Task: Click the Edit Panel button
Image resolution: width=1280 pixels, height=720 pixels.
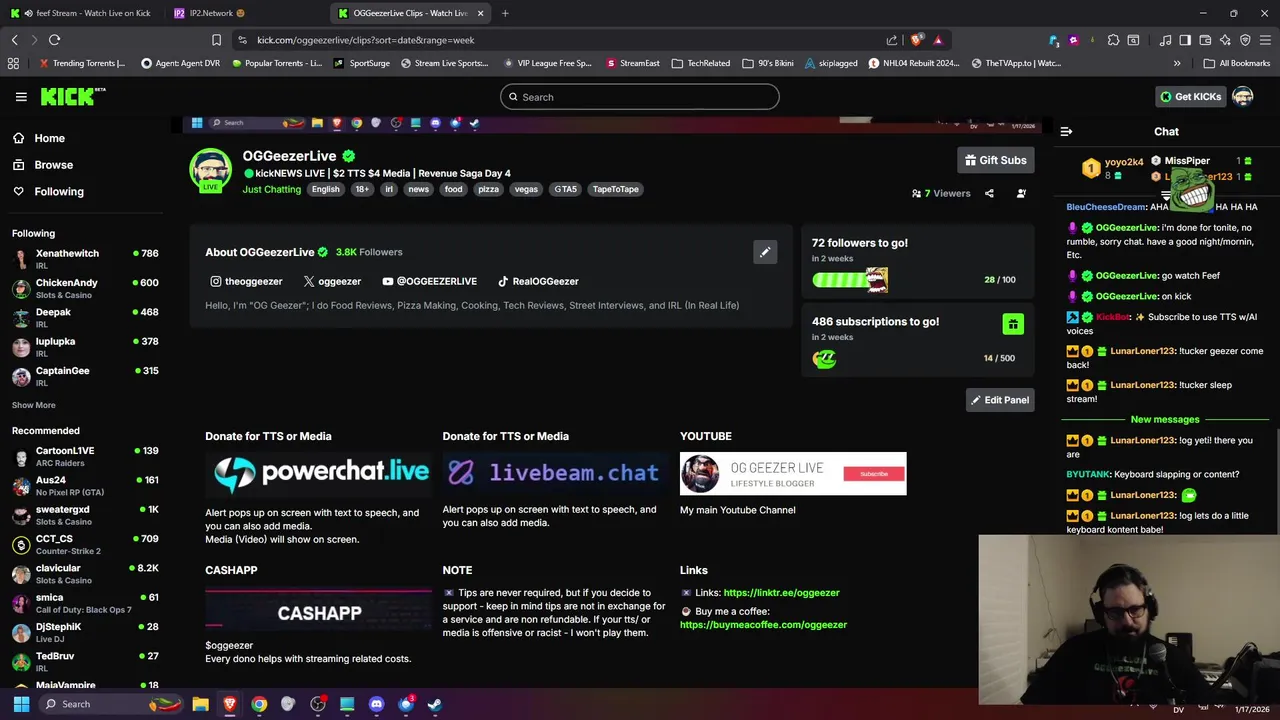Action: 1000,400
